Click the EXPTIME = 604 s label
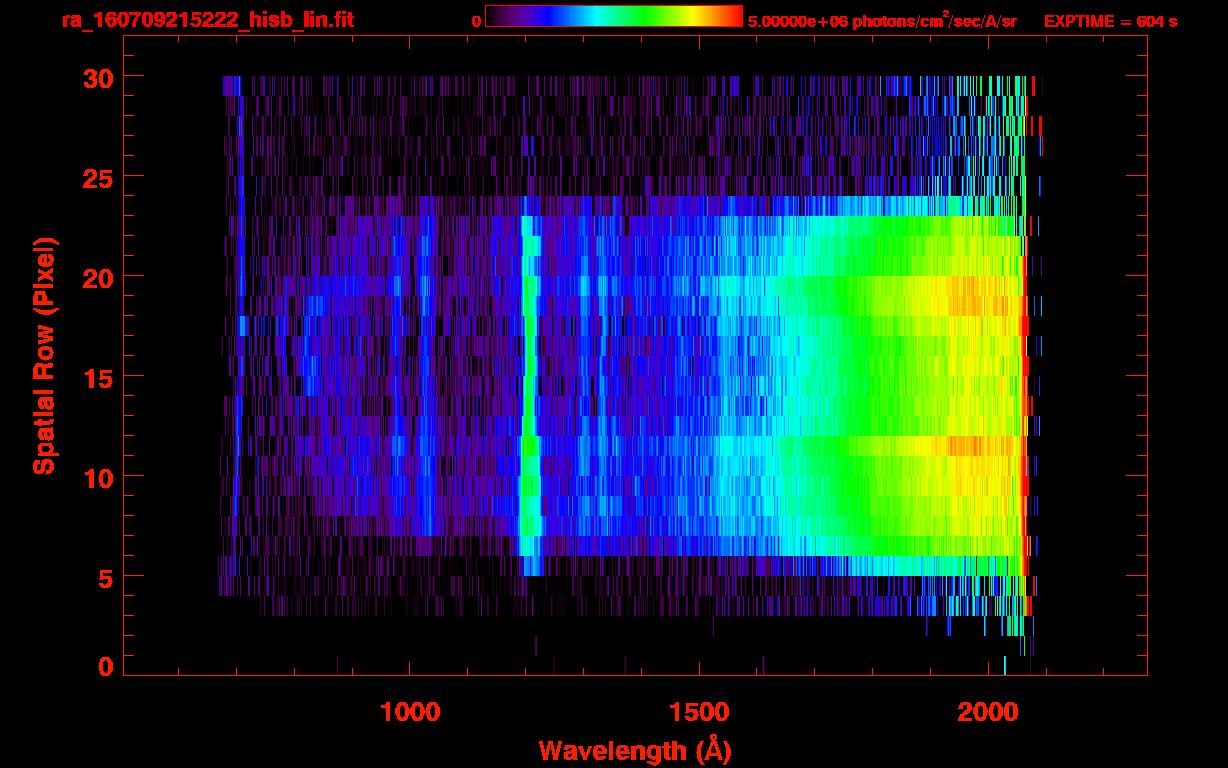This screenshot has width=1228, height=768. click(1110, 21)
